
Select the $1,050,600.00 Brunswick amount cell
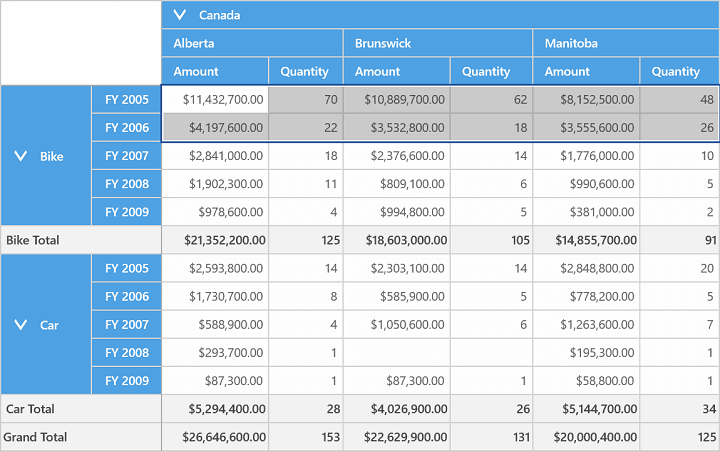(x=397, y=325)
